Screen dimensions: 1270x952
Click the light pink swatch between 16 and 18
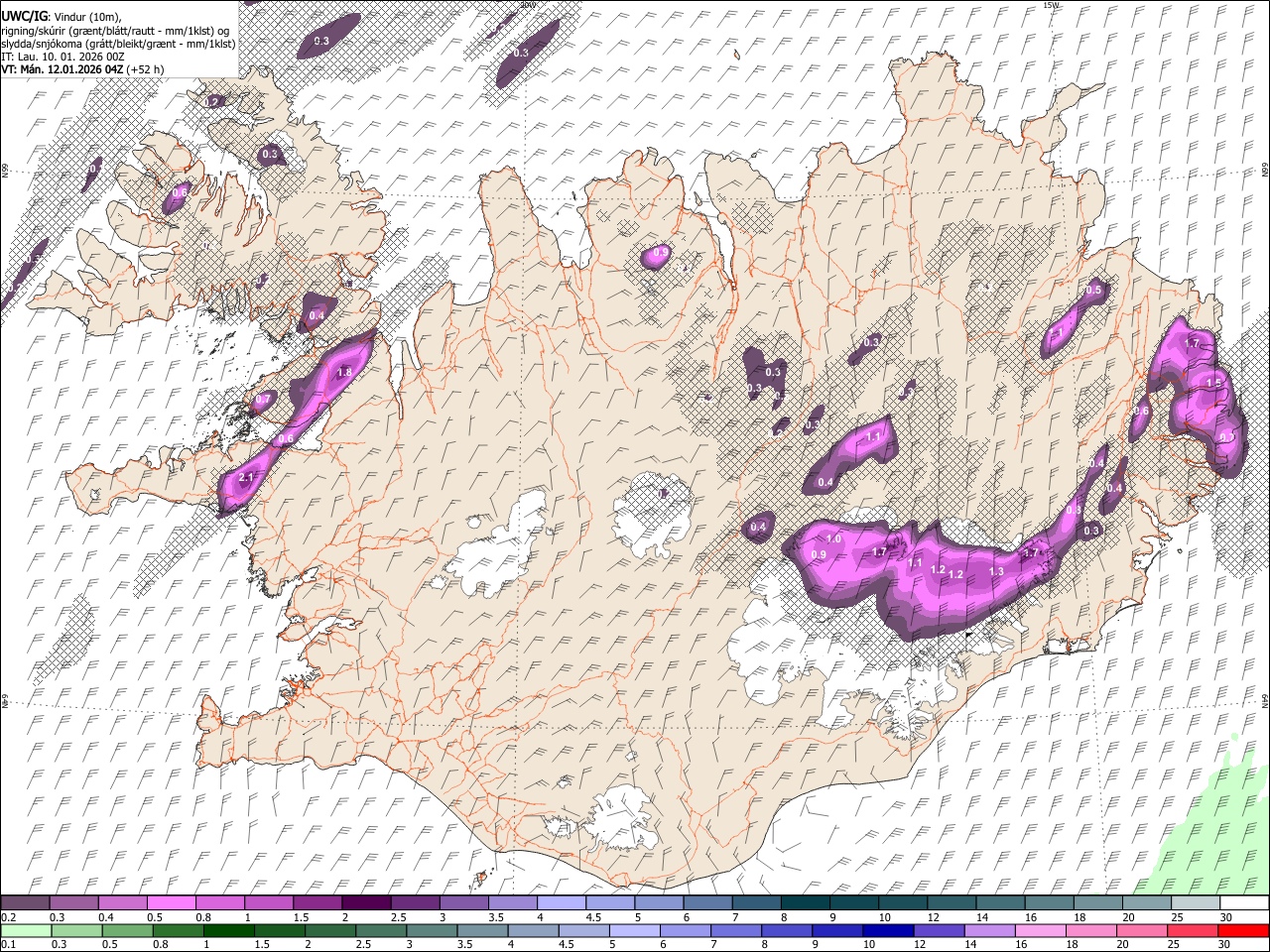click(x=1041, y=929)
